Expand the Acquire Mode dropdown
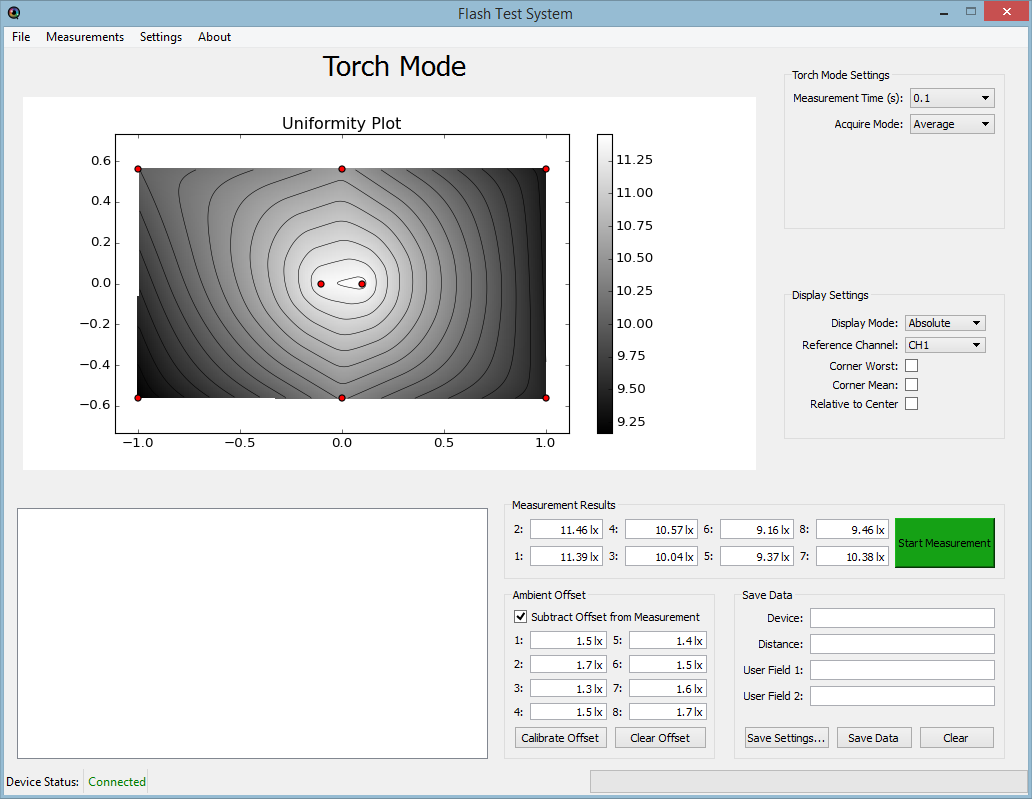This screenshot has height=799, width=1032. coord(952,124)
